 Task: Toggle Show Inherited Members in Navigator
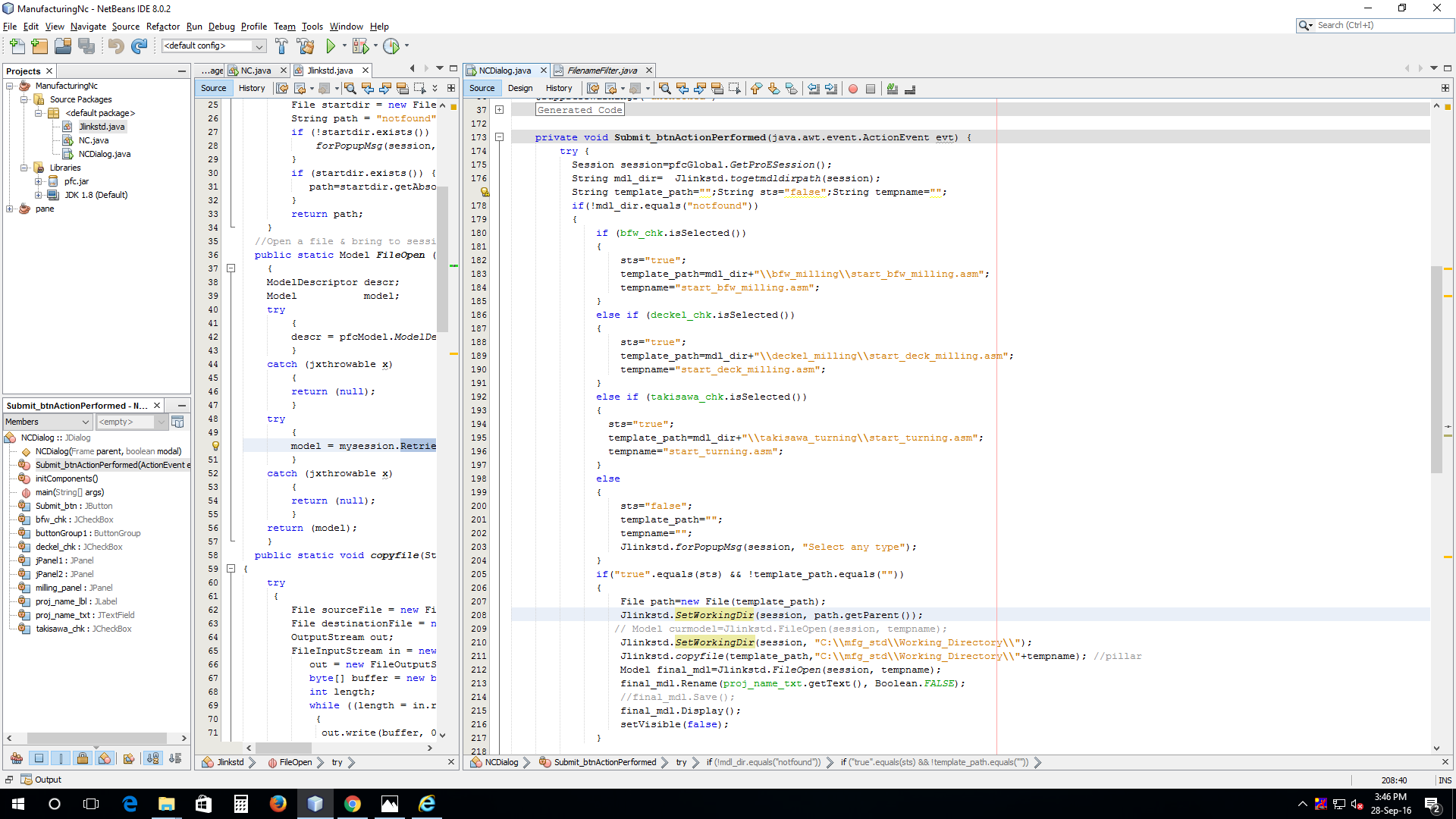coord(16,758)
